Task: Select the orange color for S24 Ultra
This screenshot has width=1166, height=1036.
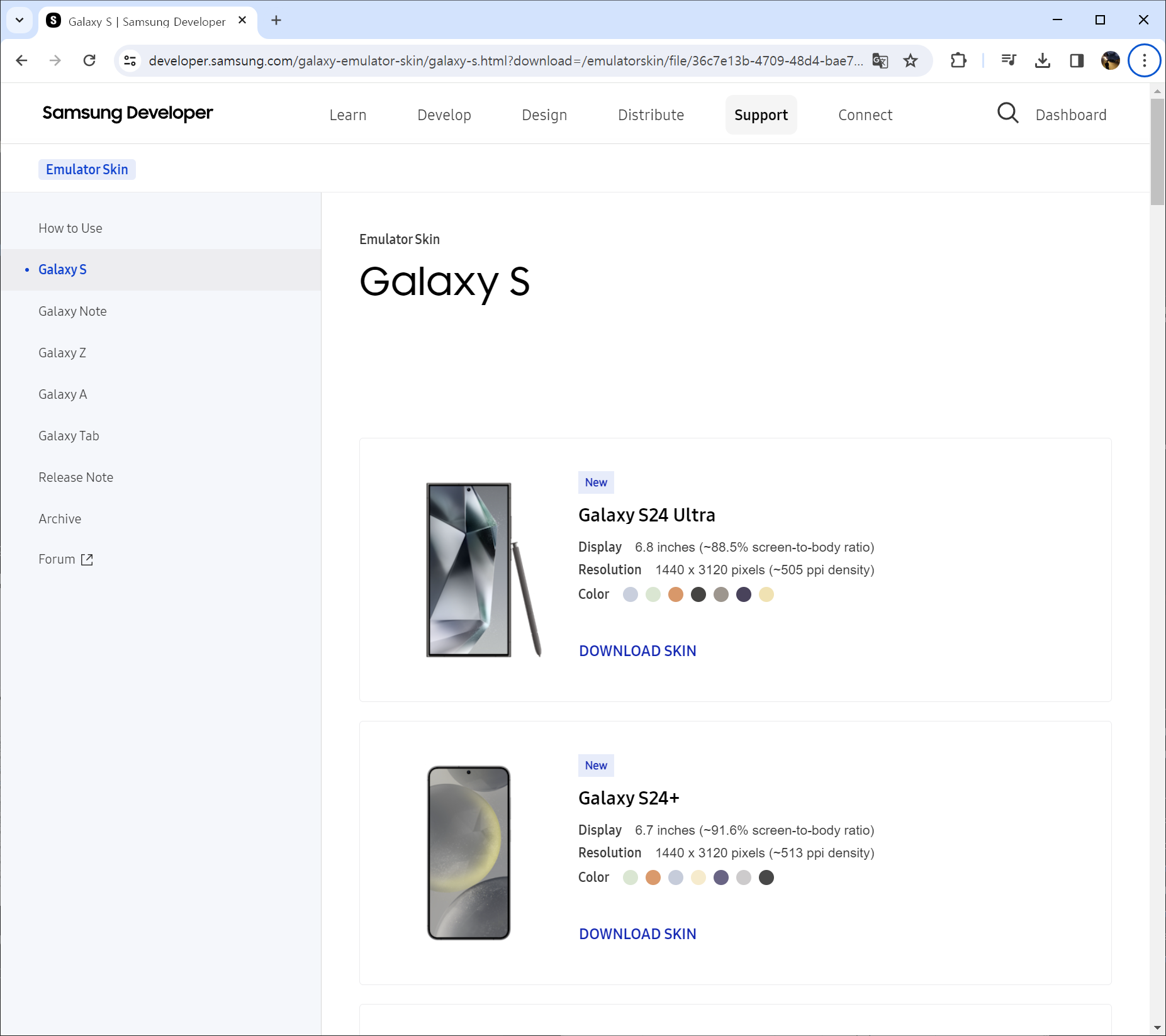Action: (x=676, y=594)
